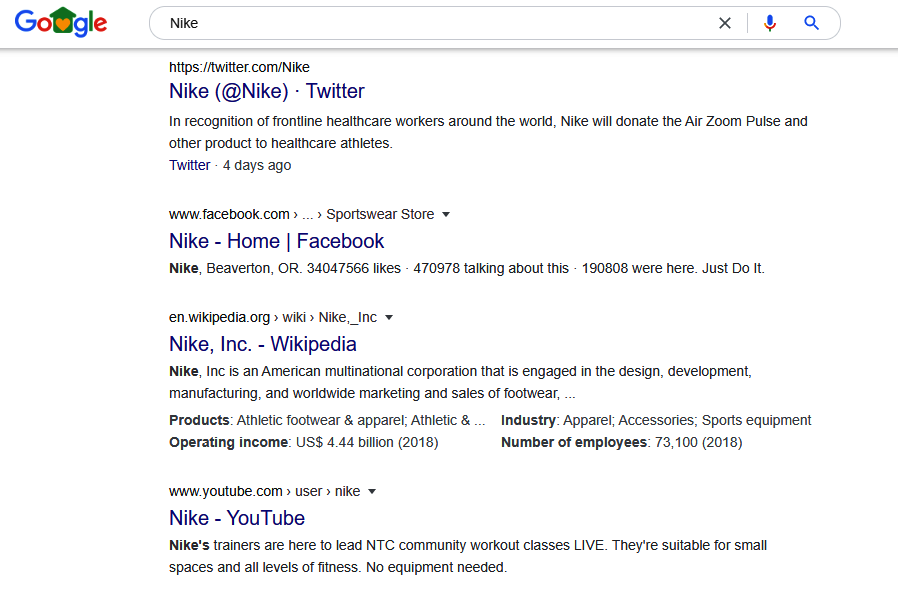The width and height of the screenshot is (898, 593).
Task: Expand the dropdown arrow beside youtube user nike
Action: [x=372, y=492]
